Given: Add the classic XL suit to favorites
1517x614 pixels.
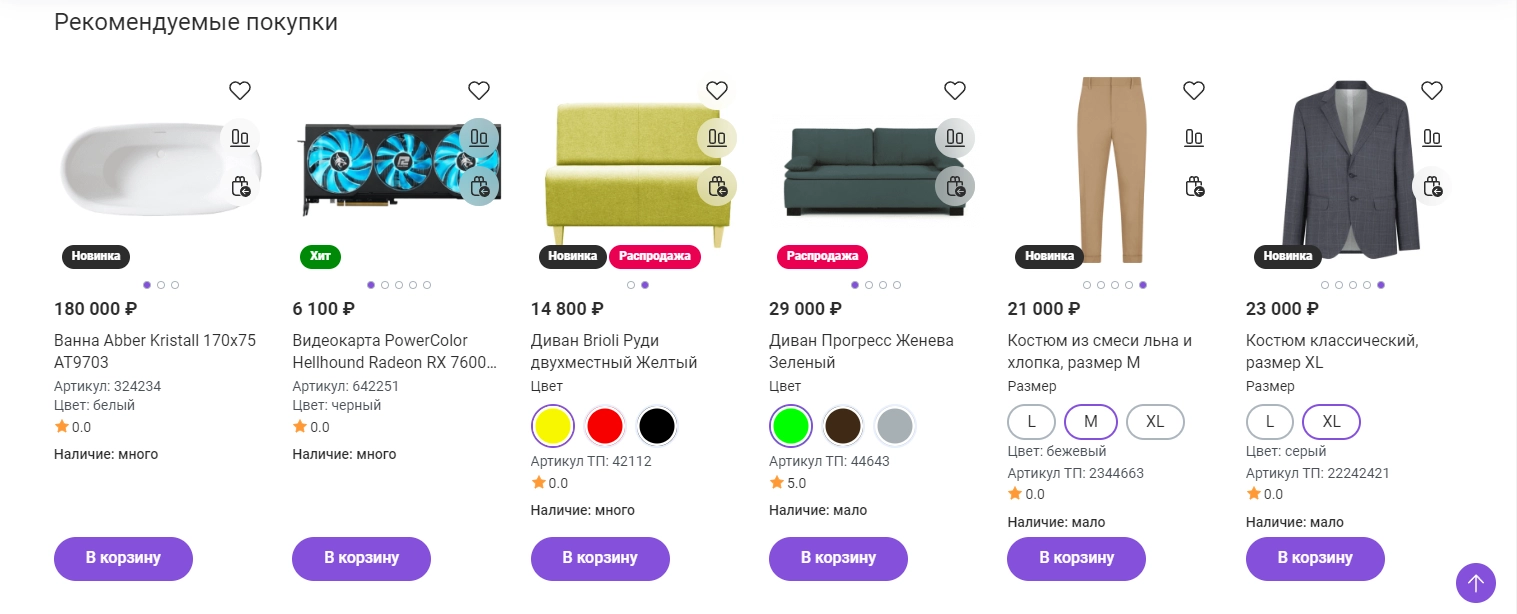Looking at the screenshot, I should 1432,91.
